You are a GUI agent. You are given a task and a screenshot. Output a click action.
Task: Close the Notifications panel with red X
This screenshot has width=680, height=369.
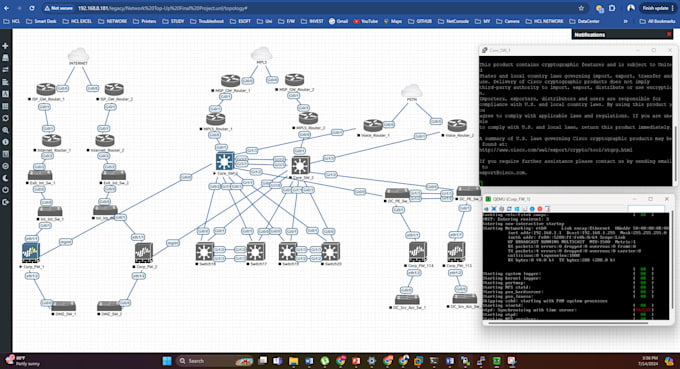click(669, 34)
